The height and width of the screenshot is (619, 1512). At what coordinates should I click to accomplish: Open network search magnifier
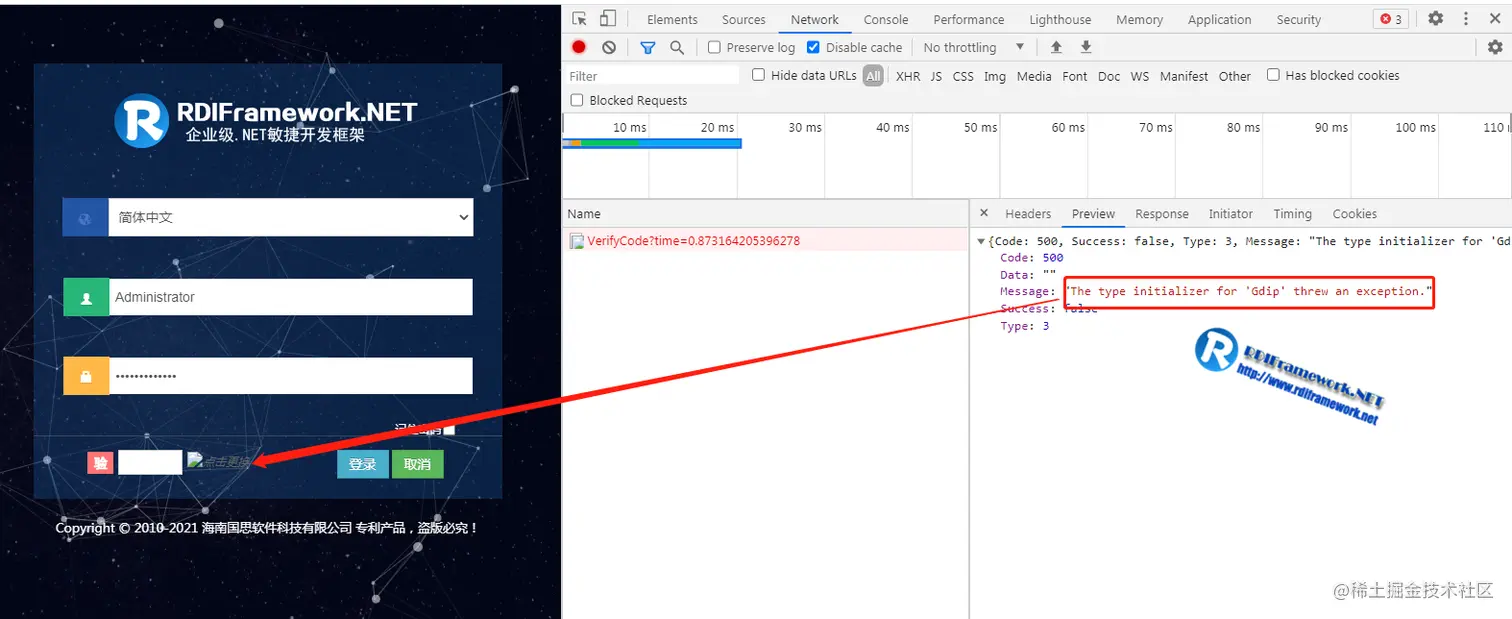(x=677, y=47)
